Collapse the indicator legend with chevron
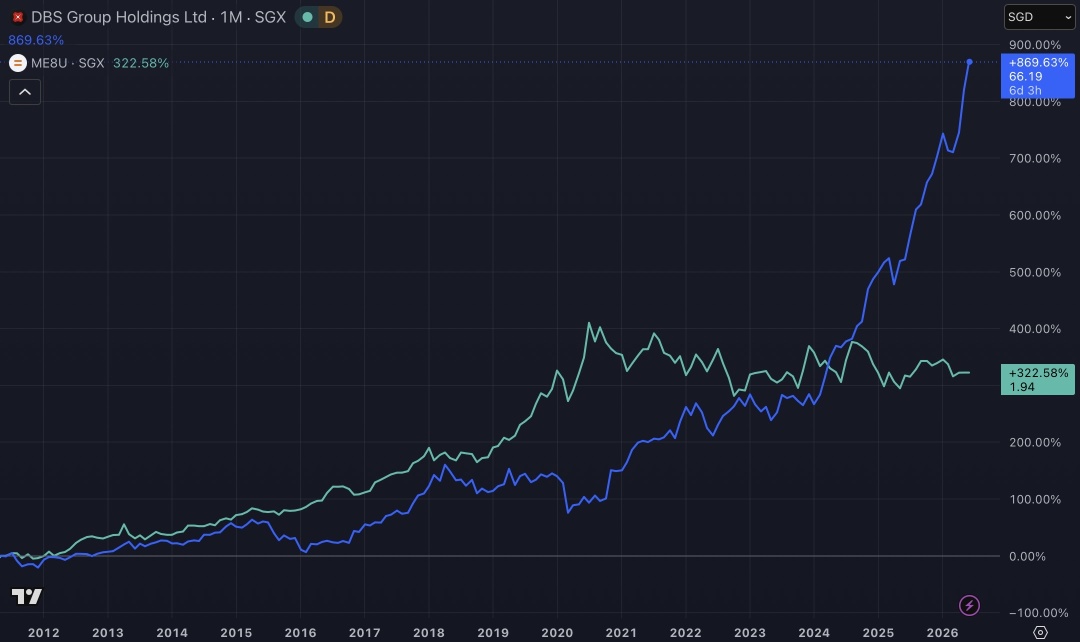1080x642 pixels. click(x=25, y=92)
